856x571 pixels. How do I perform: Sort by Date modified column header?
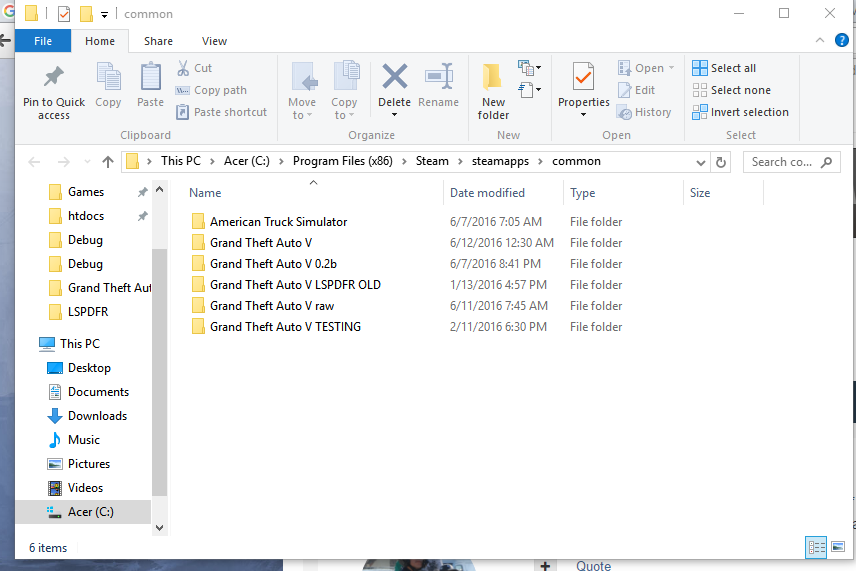click(487, 193)
